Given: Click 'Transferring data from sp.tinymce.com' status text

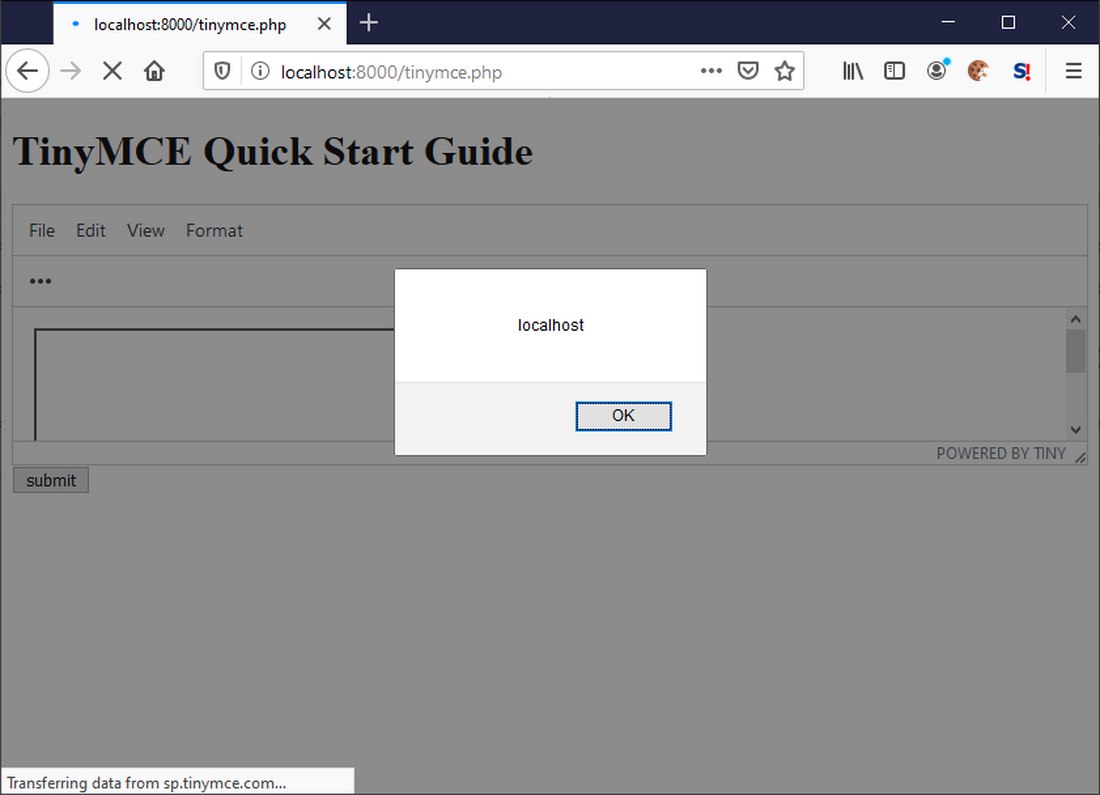Looking at the screenshot, I should point(147,783).
